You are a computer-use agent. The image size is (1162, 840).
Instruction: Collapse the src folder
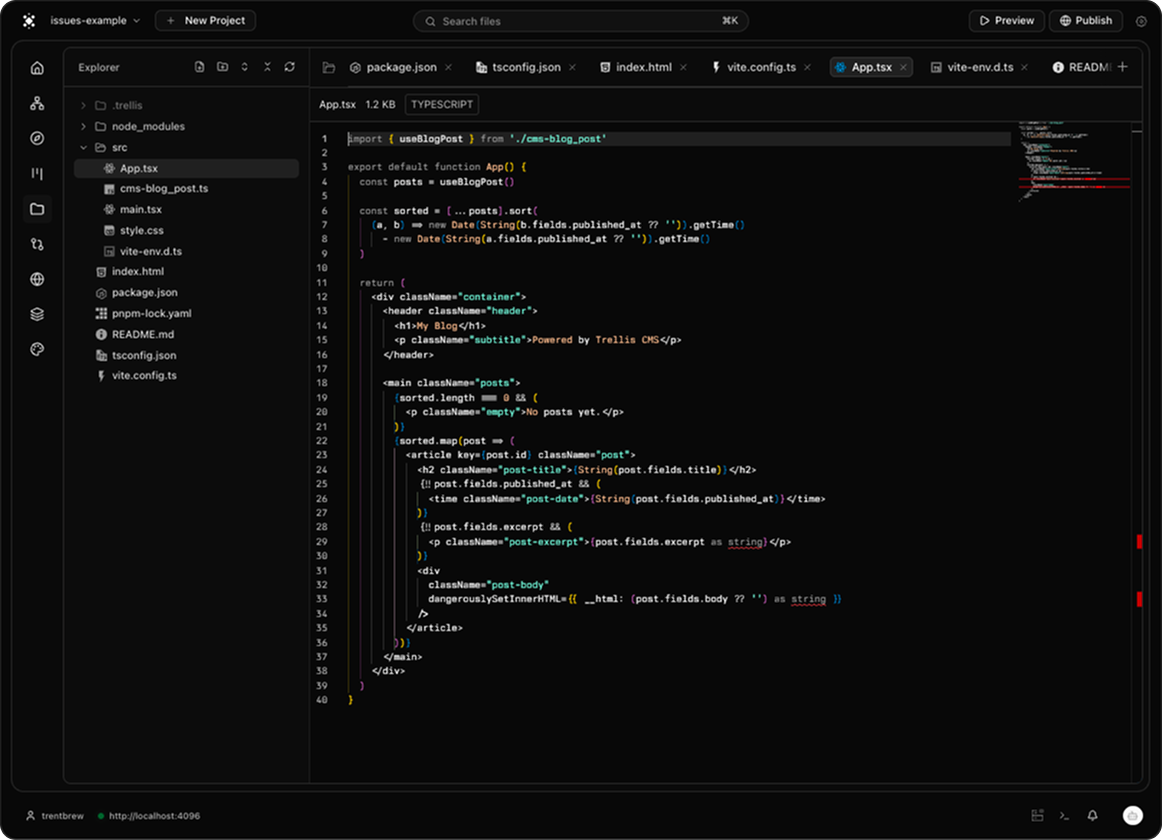pyautogui.click(x=84, y=148)
